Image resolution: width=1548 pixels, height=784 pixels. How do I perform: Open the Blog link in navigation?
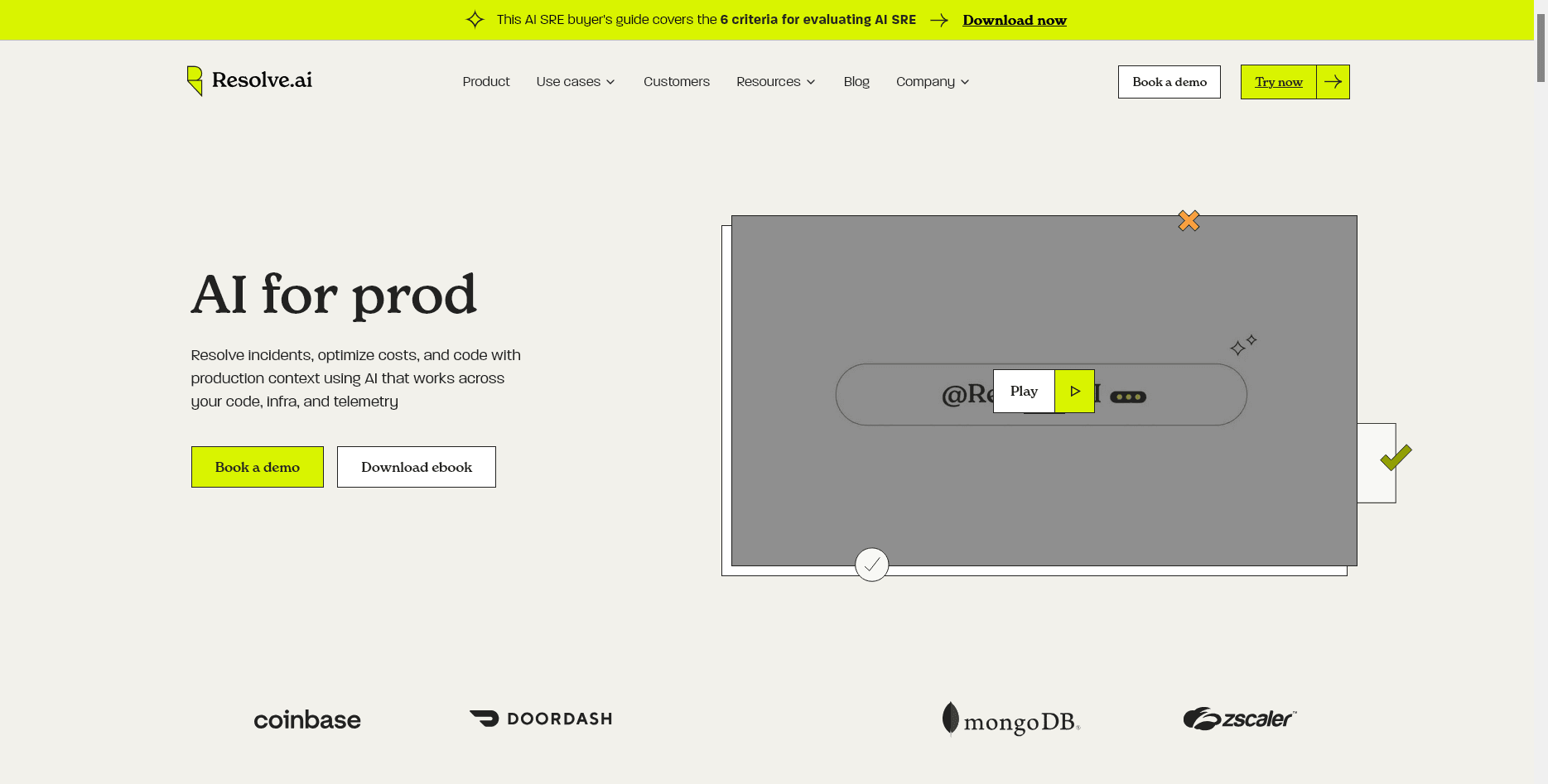[x=856, y=82]
